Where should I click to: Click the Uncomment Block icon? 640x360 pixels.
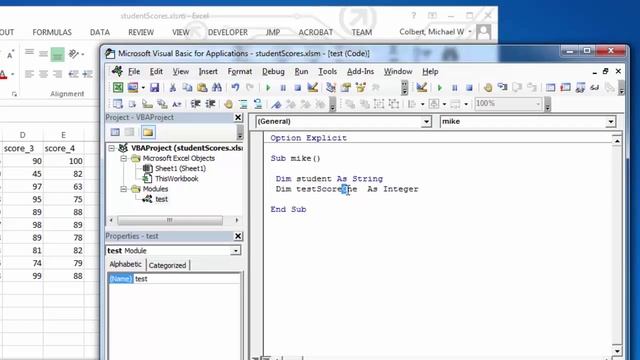(x=258, y=104)
